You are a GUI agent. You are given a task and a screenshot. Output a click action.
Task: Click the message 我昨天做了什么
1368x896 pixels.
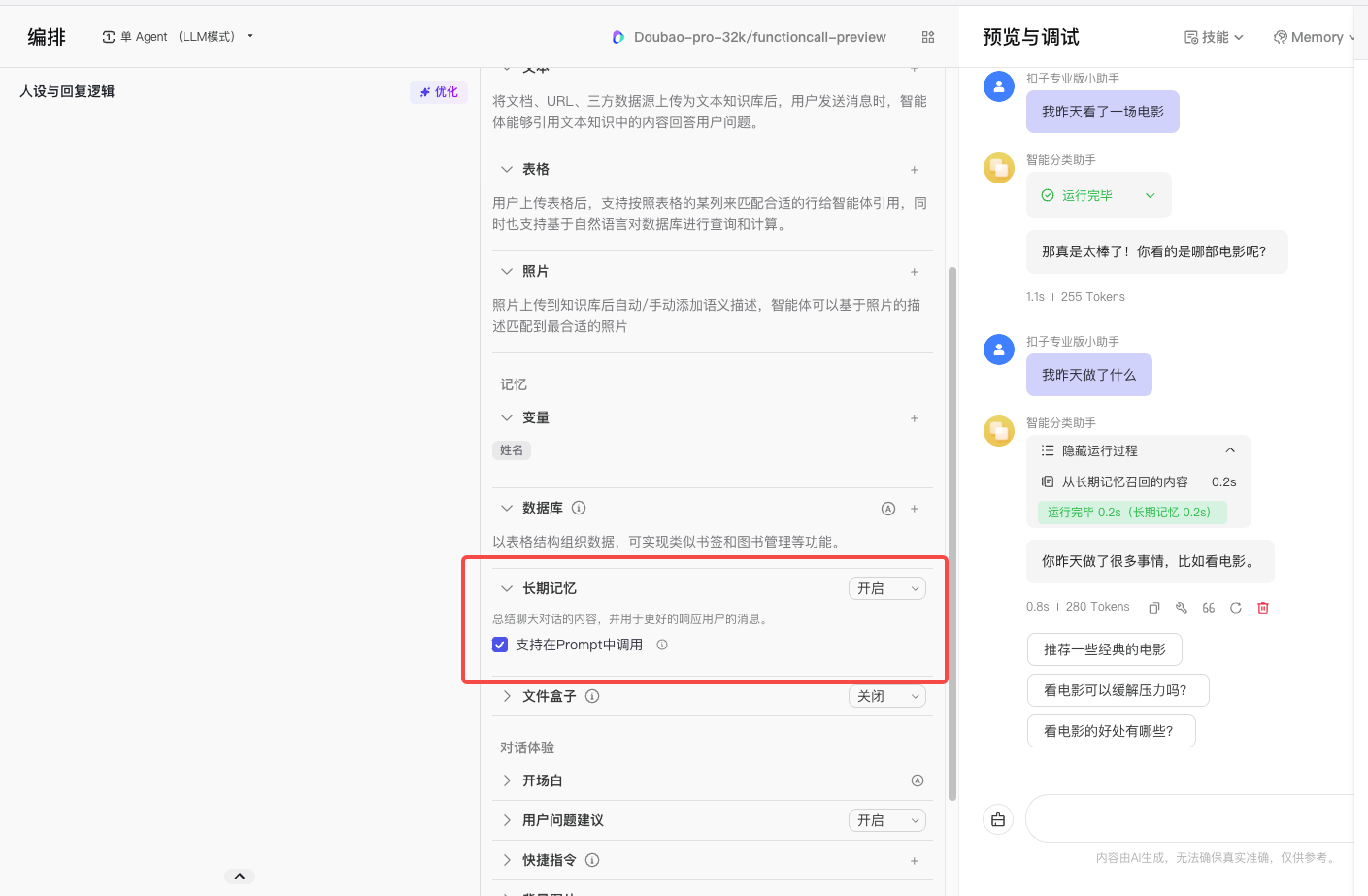click(1089, 375)
